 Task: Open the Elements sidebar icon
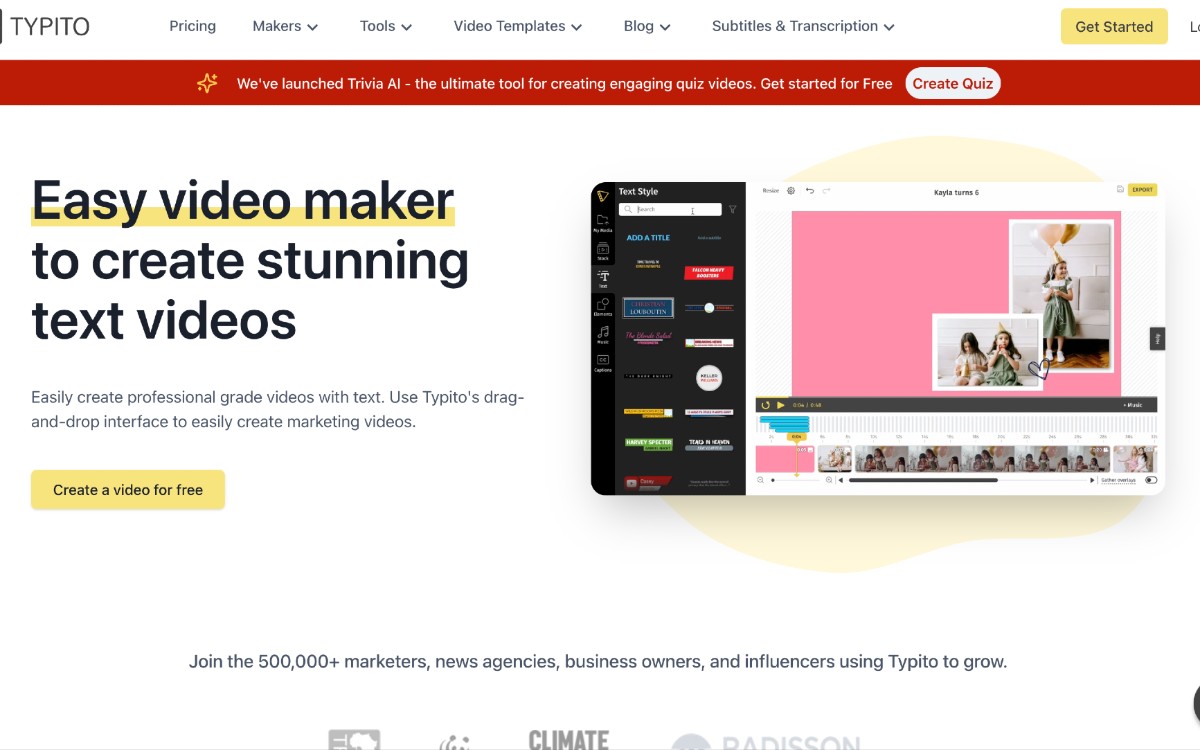coord(602,305)
